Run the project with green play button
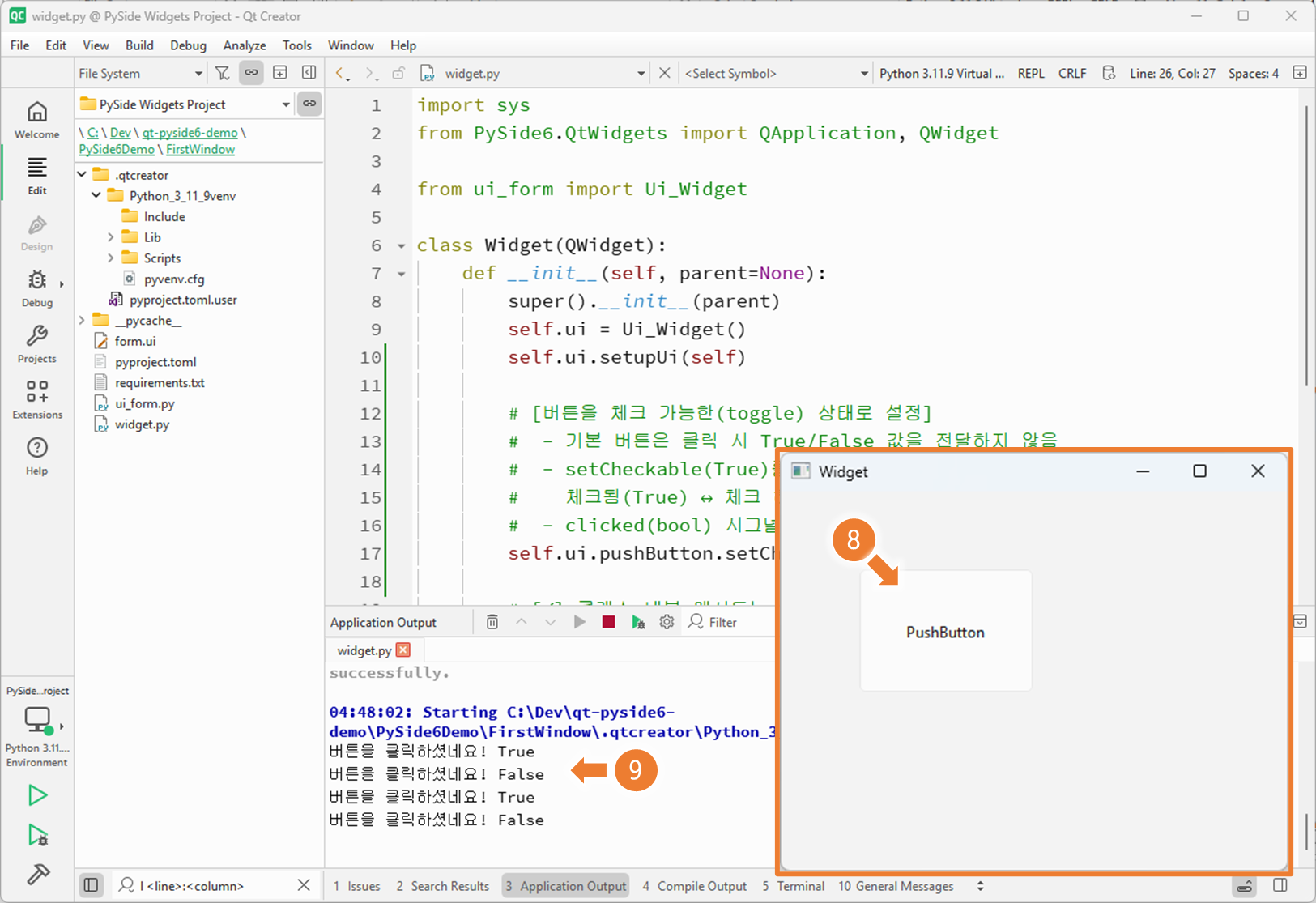 37,795
